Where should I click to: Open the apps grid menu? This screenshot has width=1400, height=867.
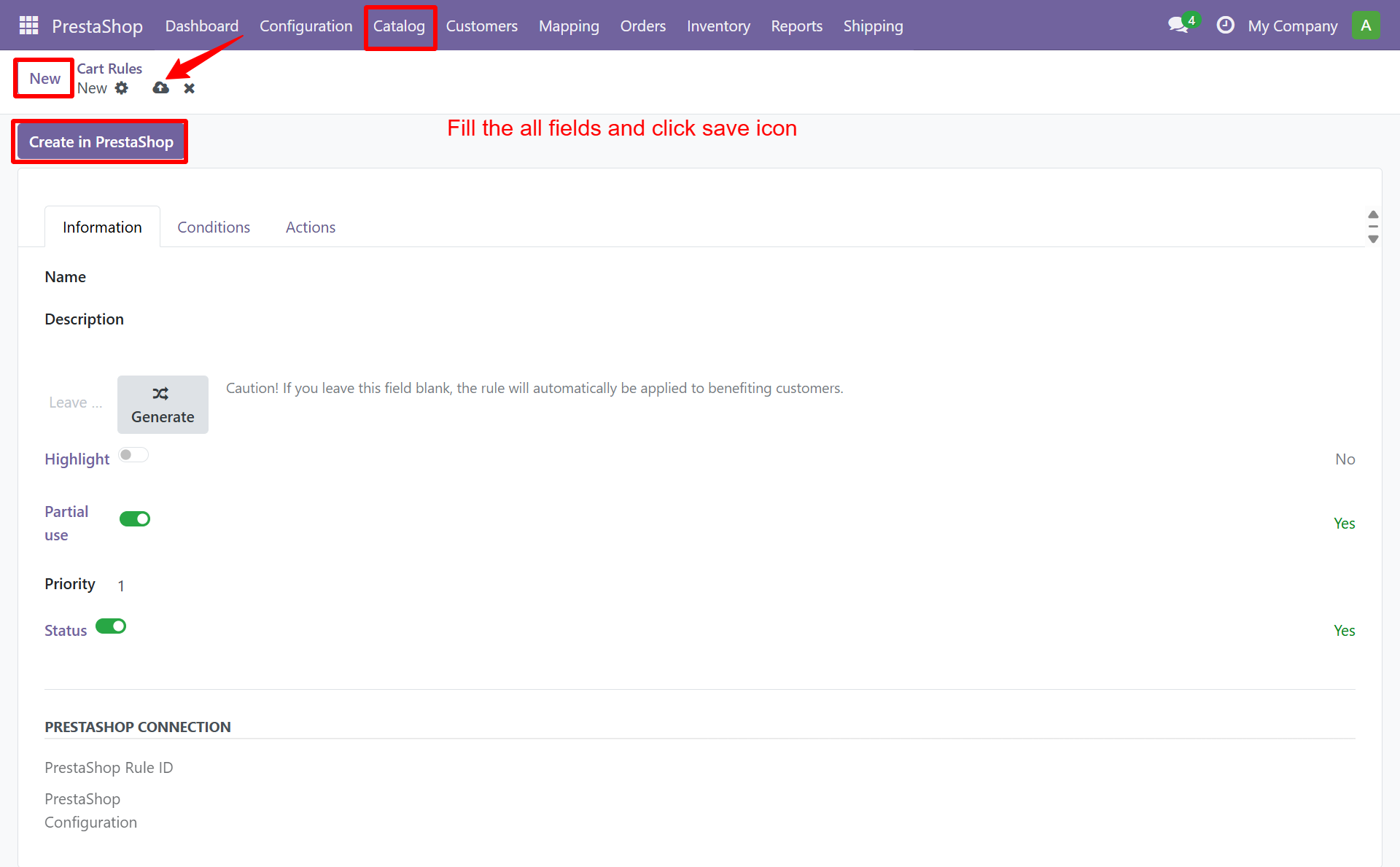[28, 25]
